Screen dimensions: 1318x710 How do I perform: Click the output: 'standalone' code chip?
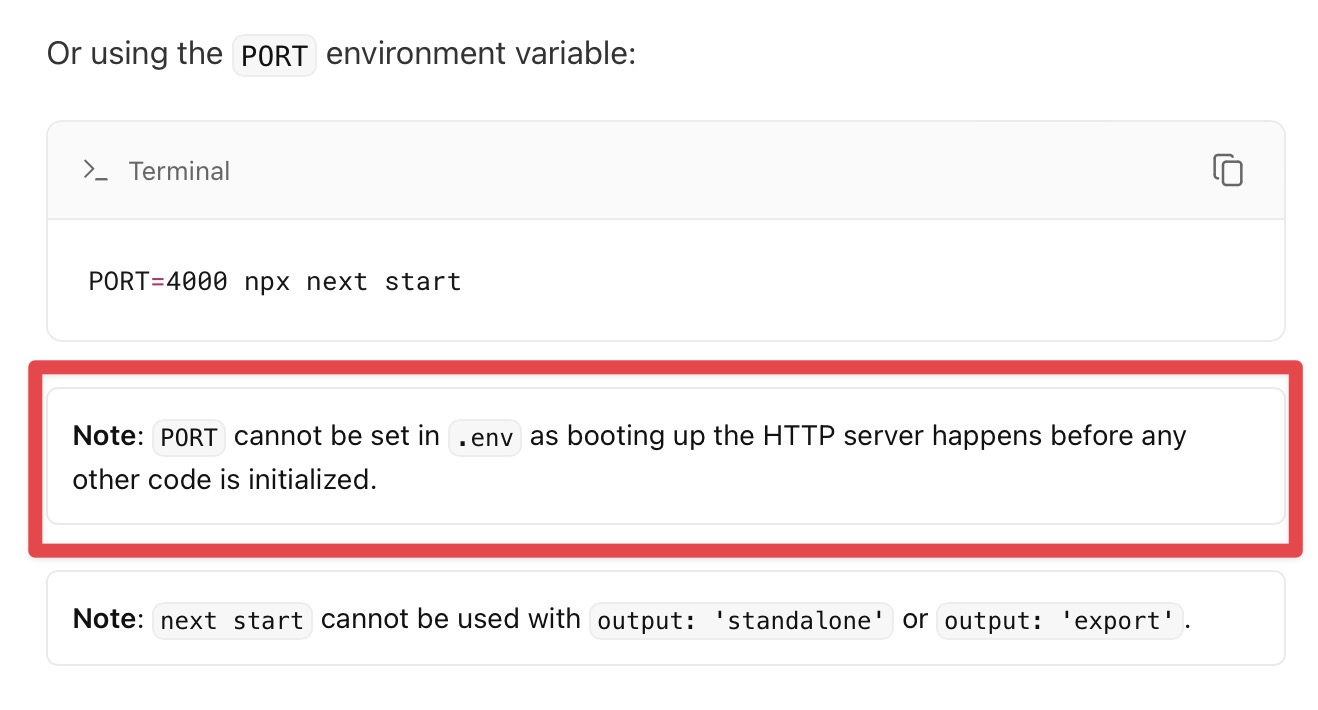[740, 620]
